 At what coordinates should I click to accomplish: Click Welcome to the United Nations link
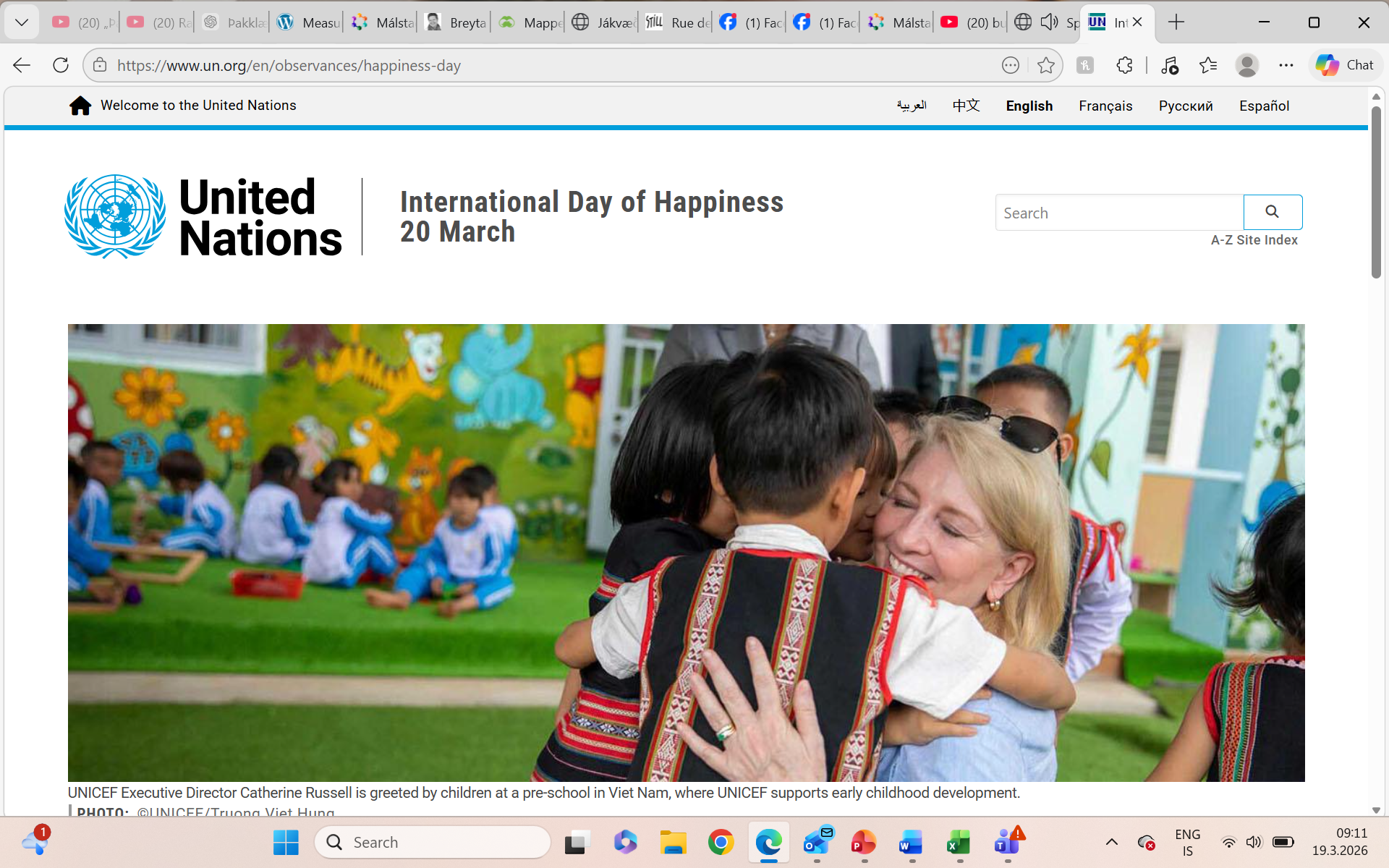[198, 106]
